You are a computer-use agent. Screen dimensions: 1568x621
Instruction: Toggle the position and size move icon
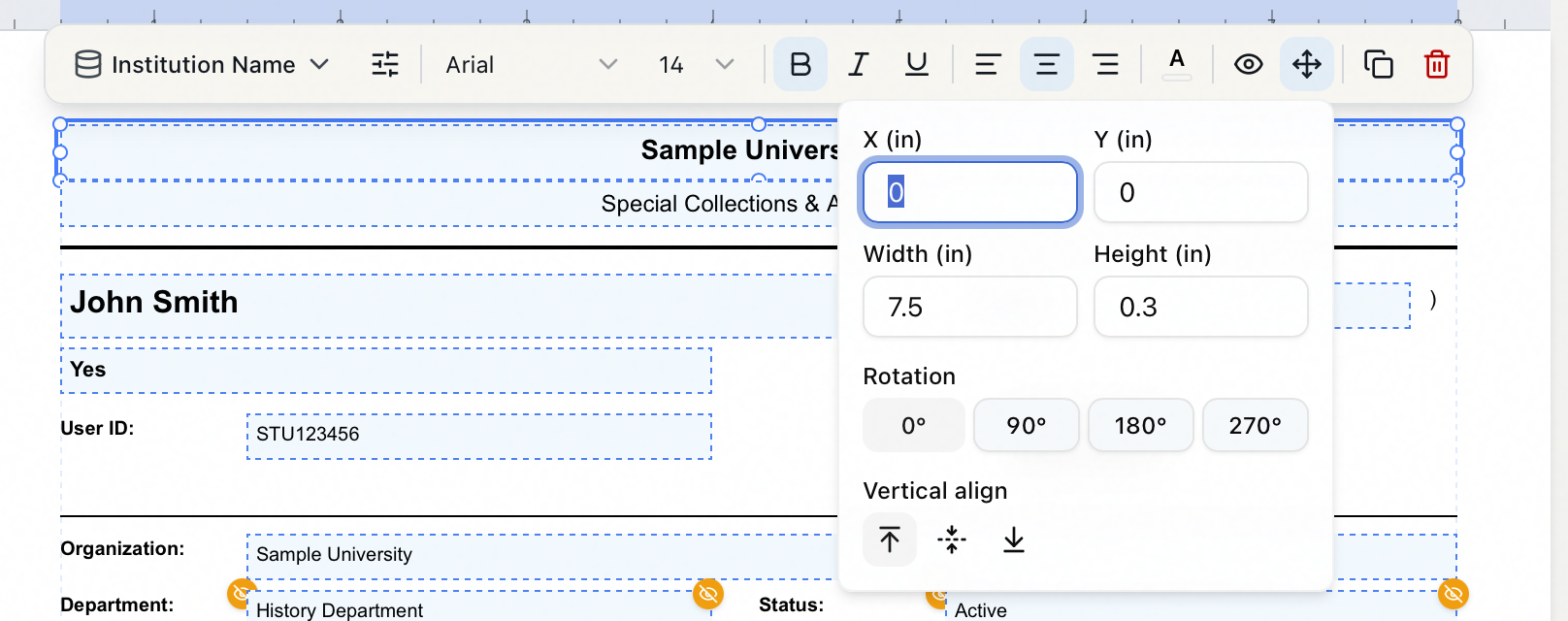1307,65
